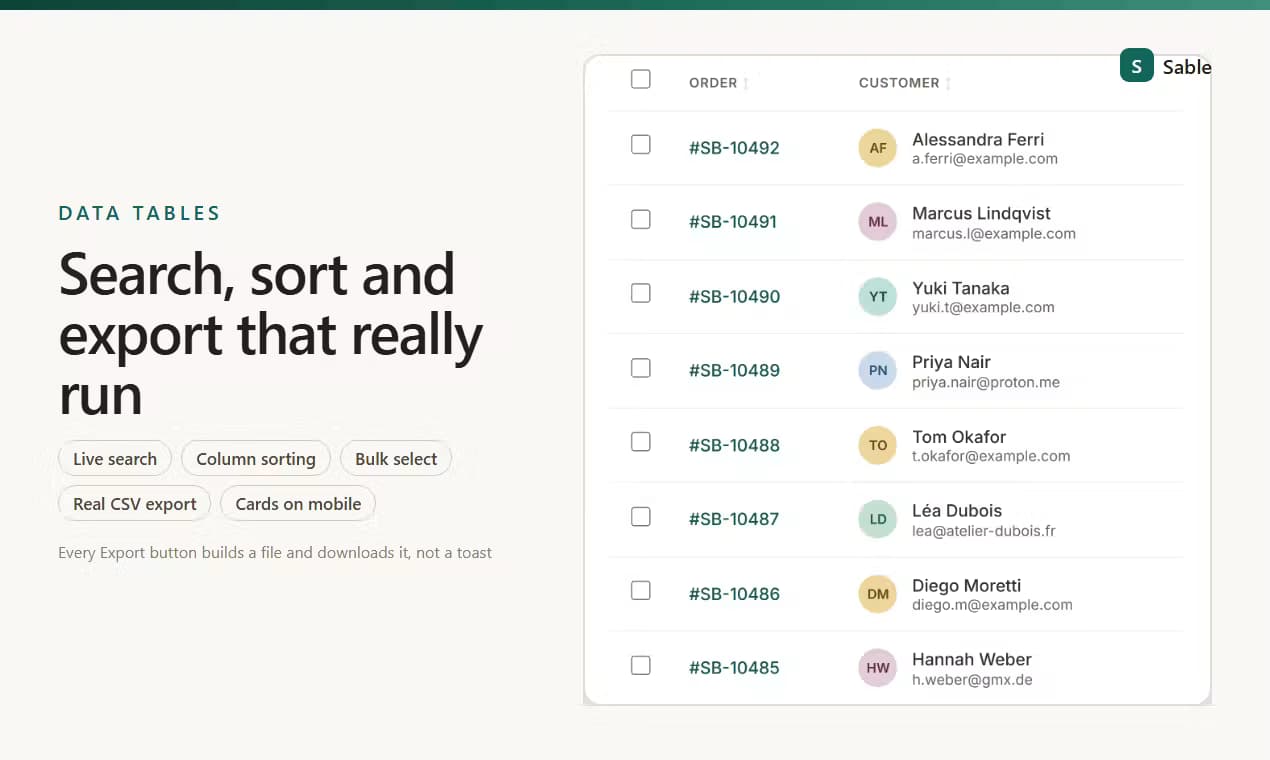Click the name Yuki Tanaka

[960, 288]
